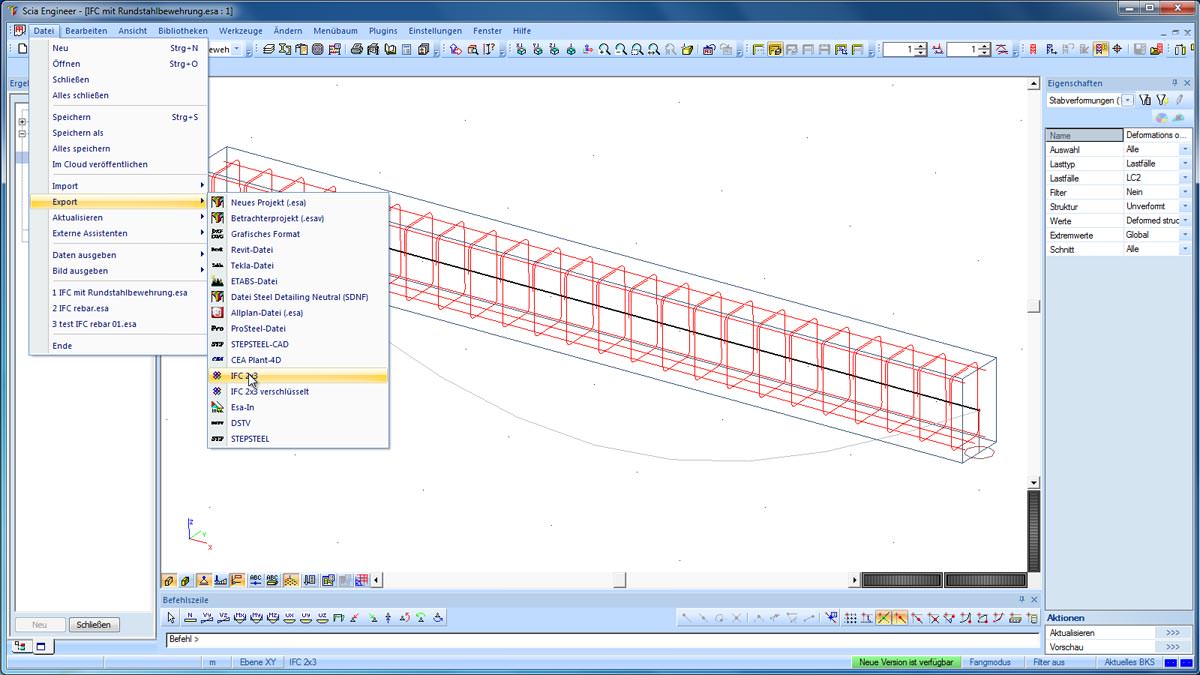The image size is (1200, 675).
Task: Open the Lastfälle dropdown in properties
Action: (x=1185, y=177)
